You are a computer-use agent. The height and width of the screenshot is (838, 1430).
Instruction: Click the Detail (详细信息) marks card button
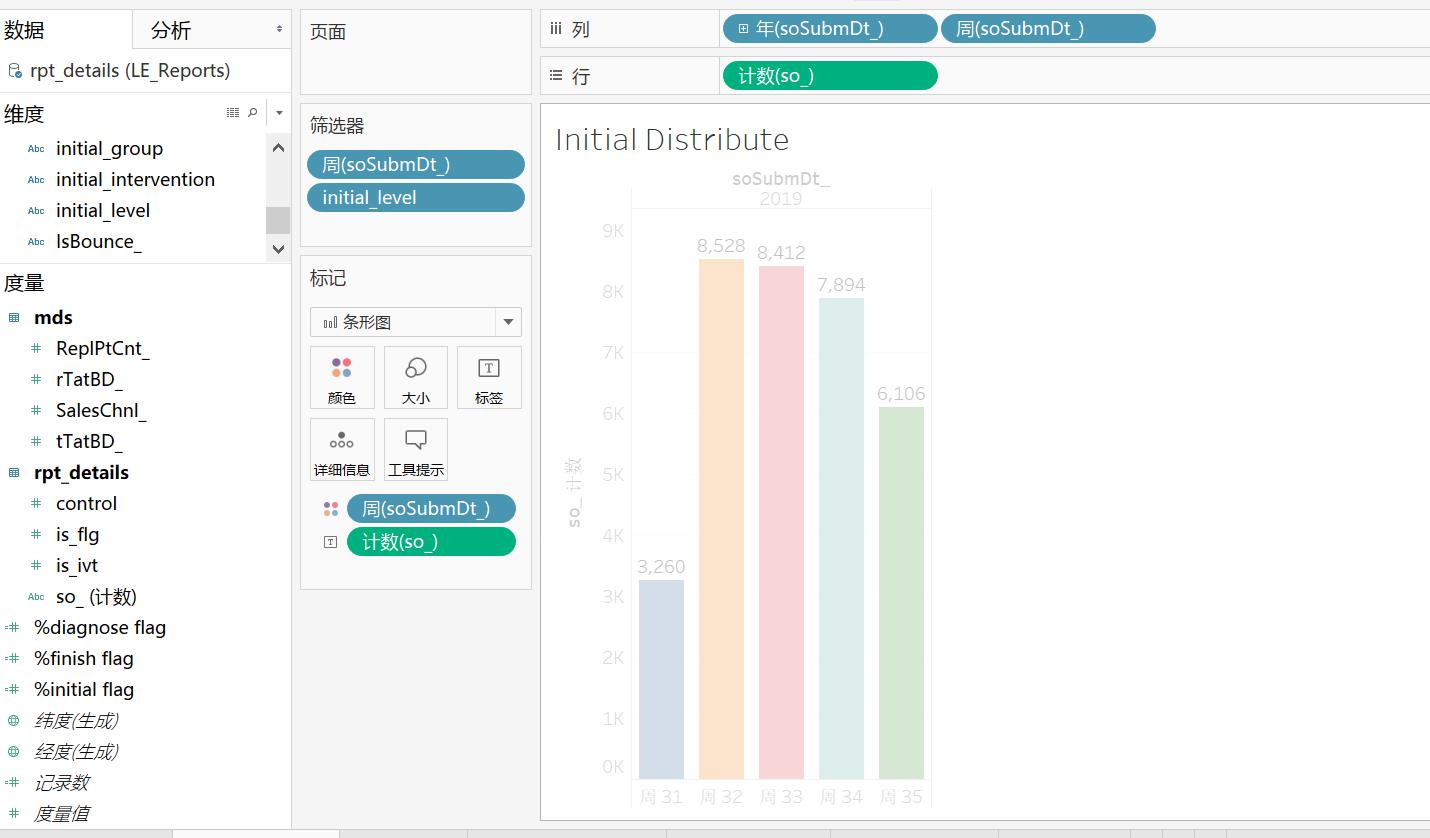point(342,449)
